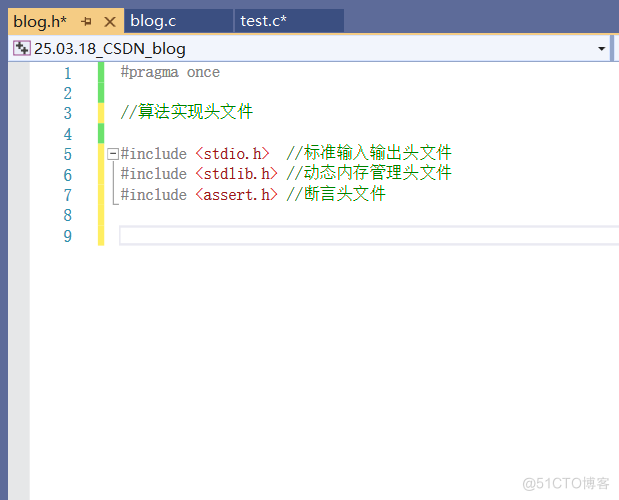Click the //标准输入输出头文件 comment

pyautogui.click(x=369, y=153)
